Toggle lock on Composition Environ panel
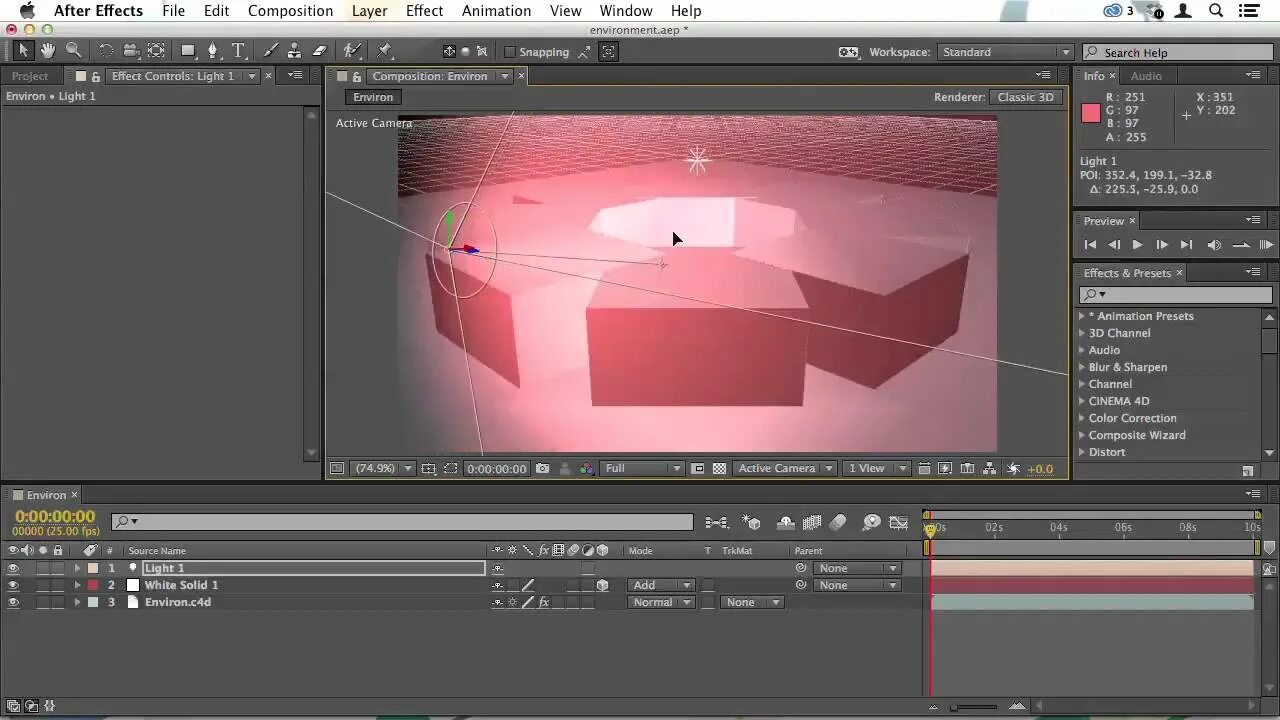 (x=356, y=76)
